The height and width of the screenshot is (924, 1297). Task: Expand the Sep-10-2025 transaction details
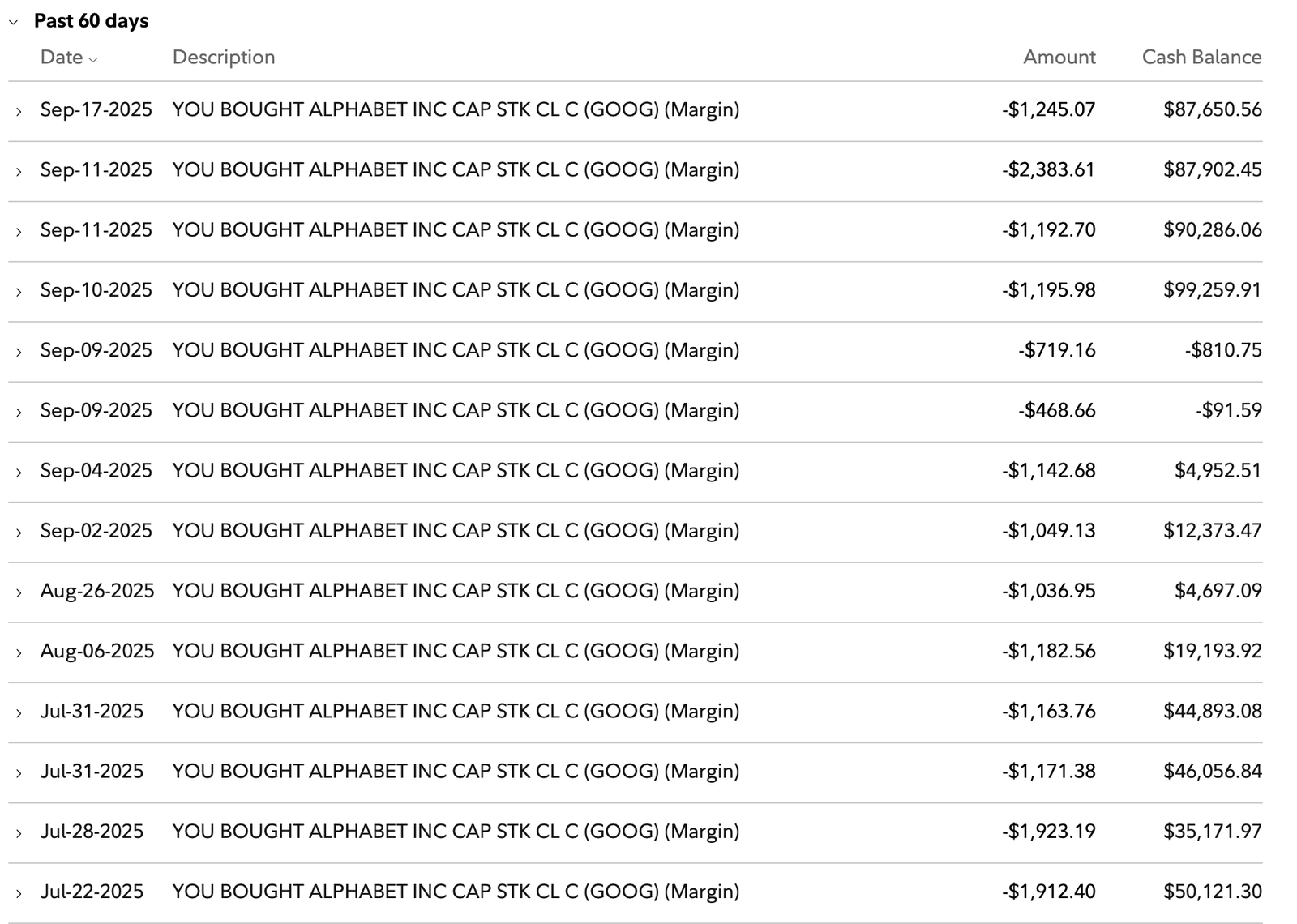[x=19, y=291]
